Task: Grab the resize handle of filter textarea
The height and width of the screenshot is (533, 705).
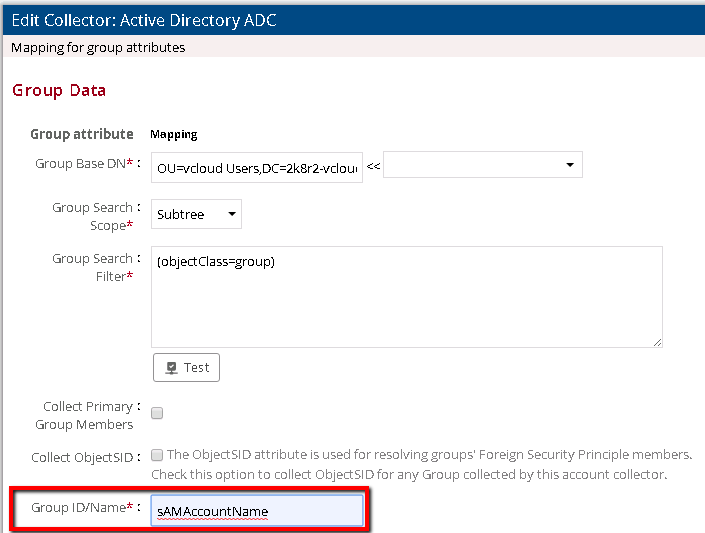Action: [x=657, y=342]
